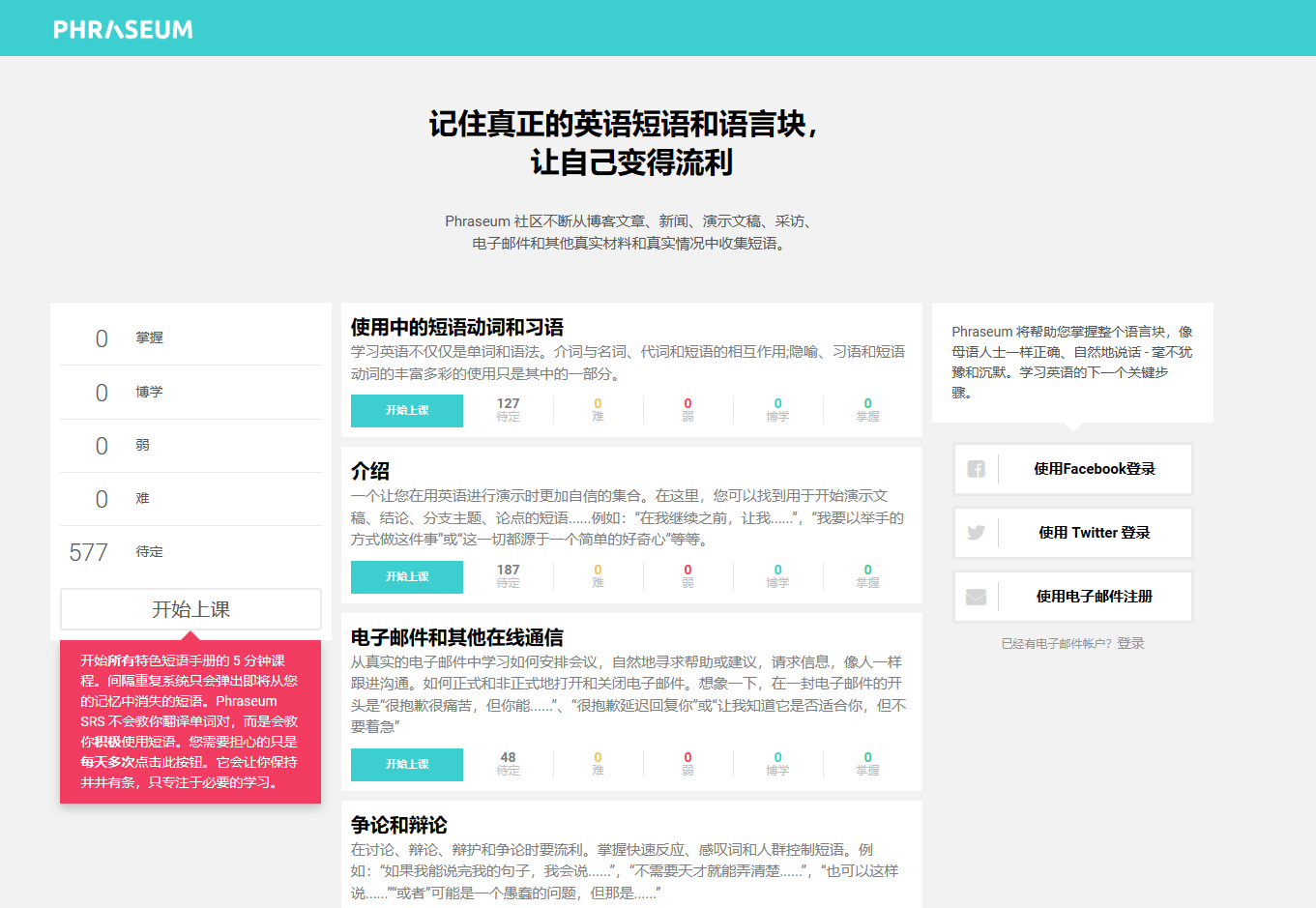Open the 介绍 collection title
The image size is (1316, 908).
369,471
